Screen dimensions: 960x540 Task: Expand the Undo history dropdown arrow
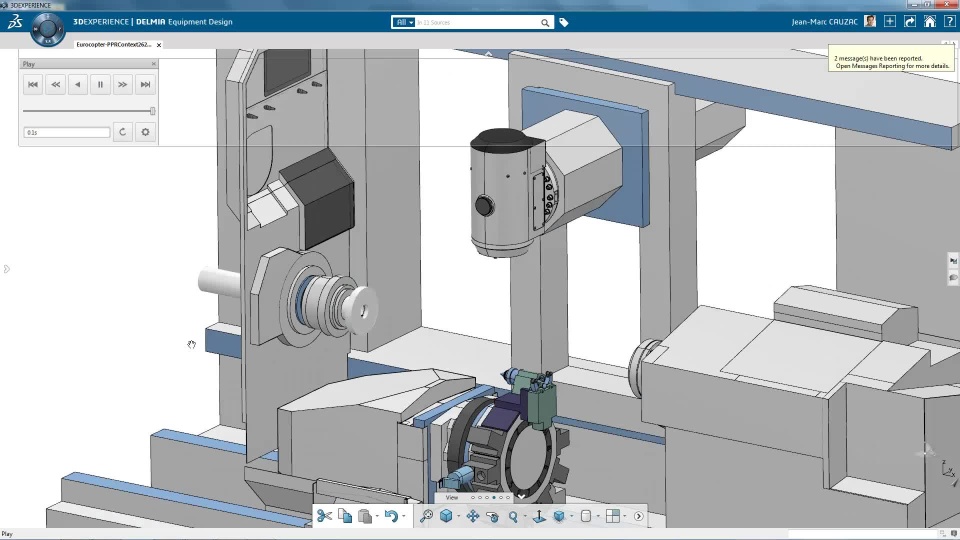pyautogui.click(x=404, y=517)
